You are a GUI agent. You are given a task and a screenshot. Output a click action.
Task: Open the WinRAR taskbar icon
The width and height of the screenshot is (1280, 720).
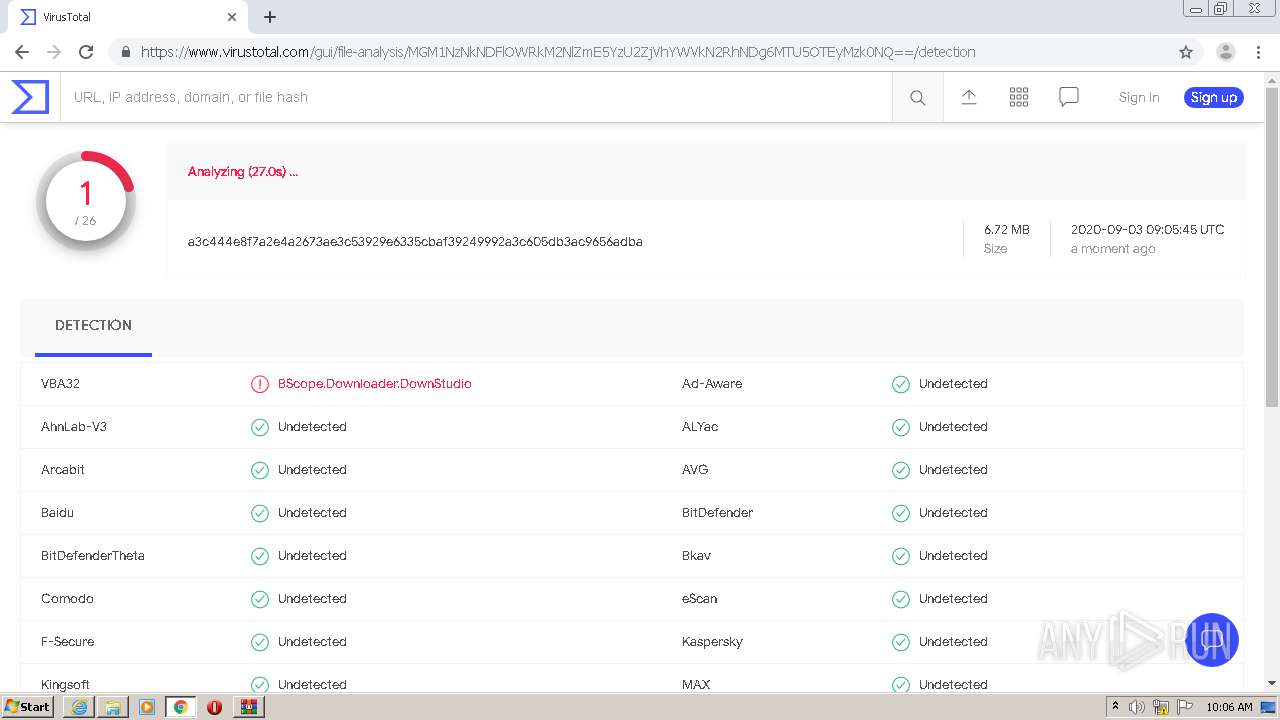(248, 707)
